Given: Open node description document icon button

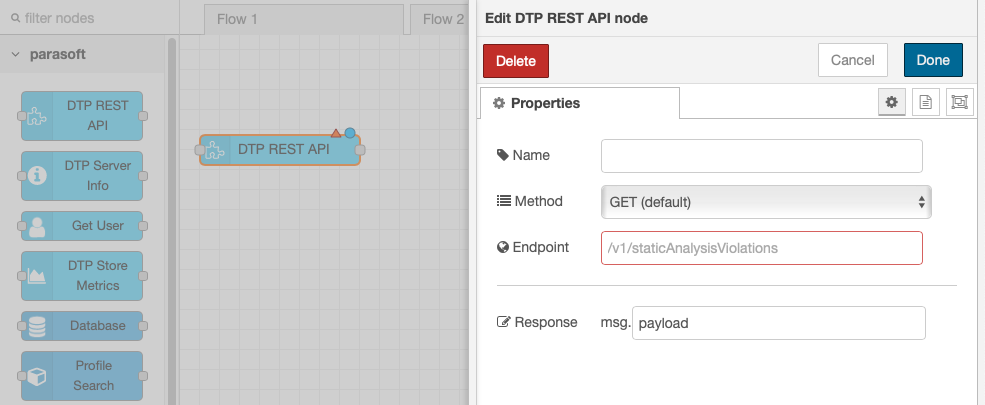Looking at the screenshot, I should [925, 102].
